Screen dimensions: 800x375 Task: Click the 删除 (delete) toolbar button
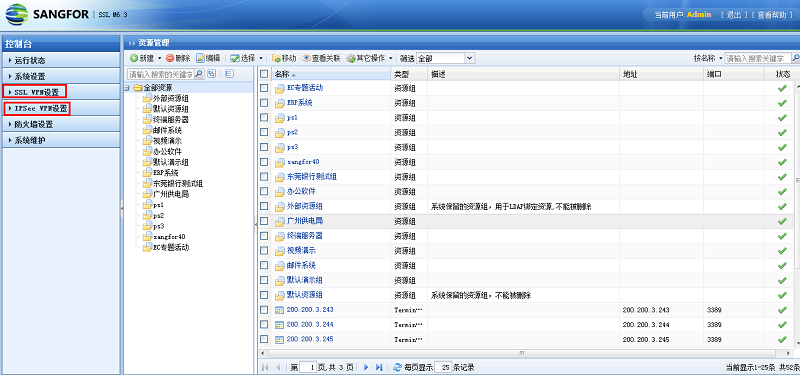[178, 58]
